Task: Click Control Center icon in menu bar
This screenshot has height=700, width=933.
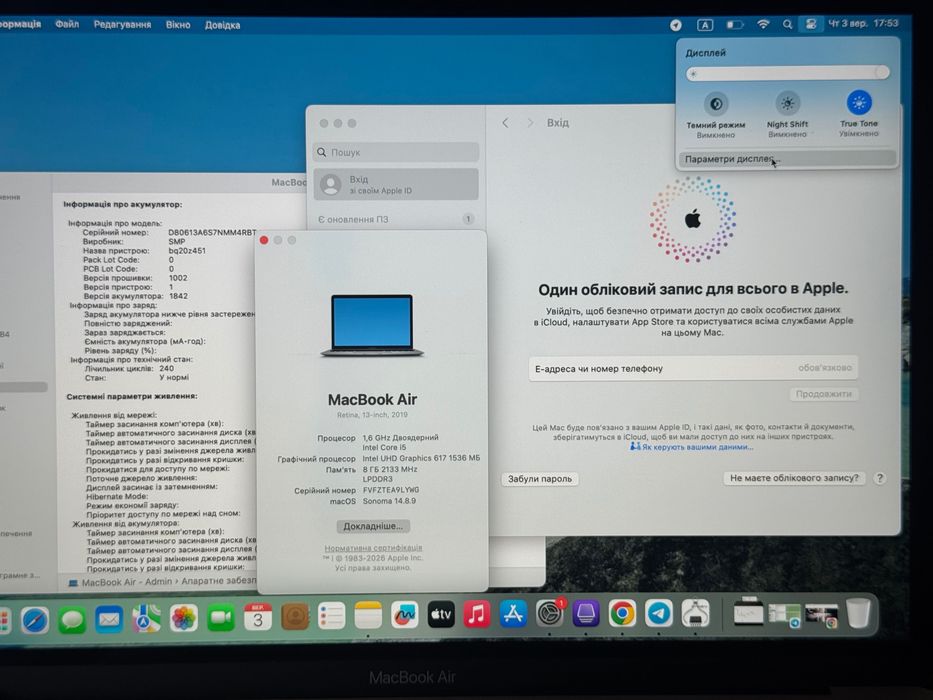Action: pos(810,24)
